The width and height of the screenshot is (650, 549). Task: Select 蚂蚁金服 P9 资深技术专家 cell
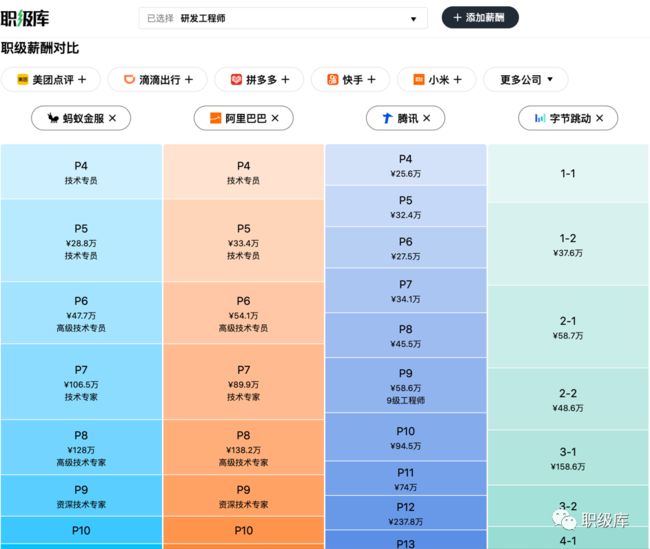(x=81, y=496)
